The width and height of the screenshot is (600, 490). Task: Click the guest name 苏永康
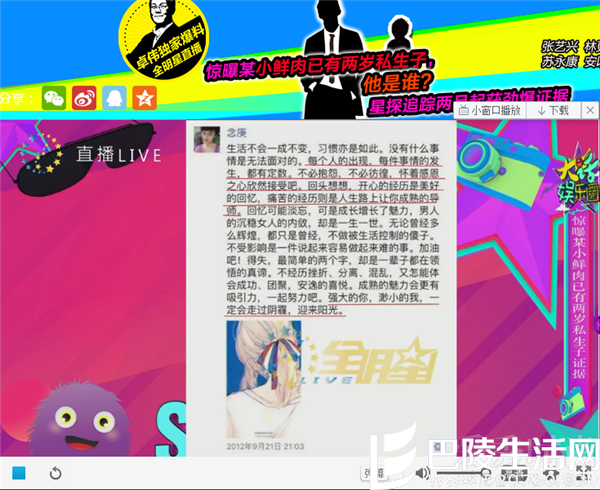(559, 62)
